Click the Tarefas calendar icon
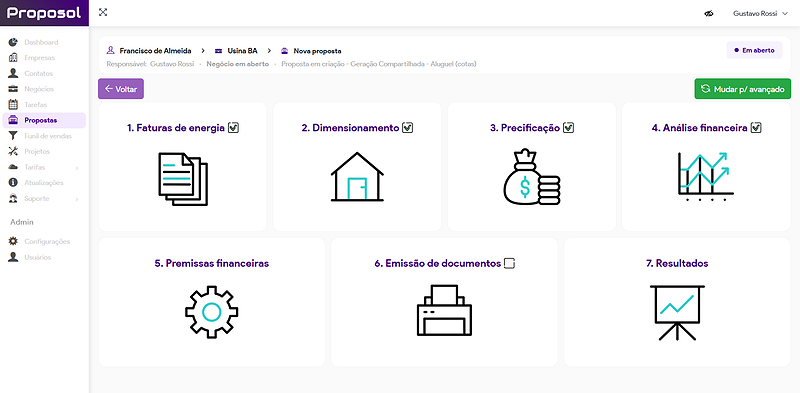Viewport: 800px width, 393px height. click(x=14, y=105)
